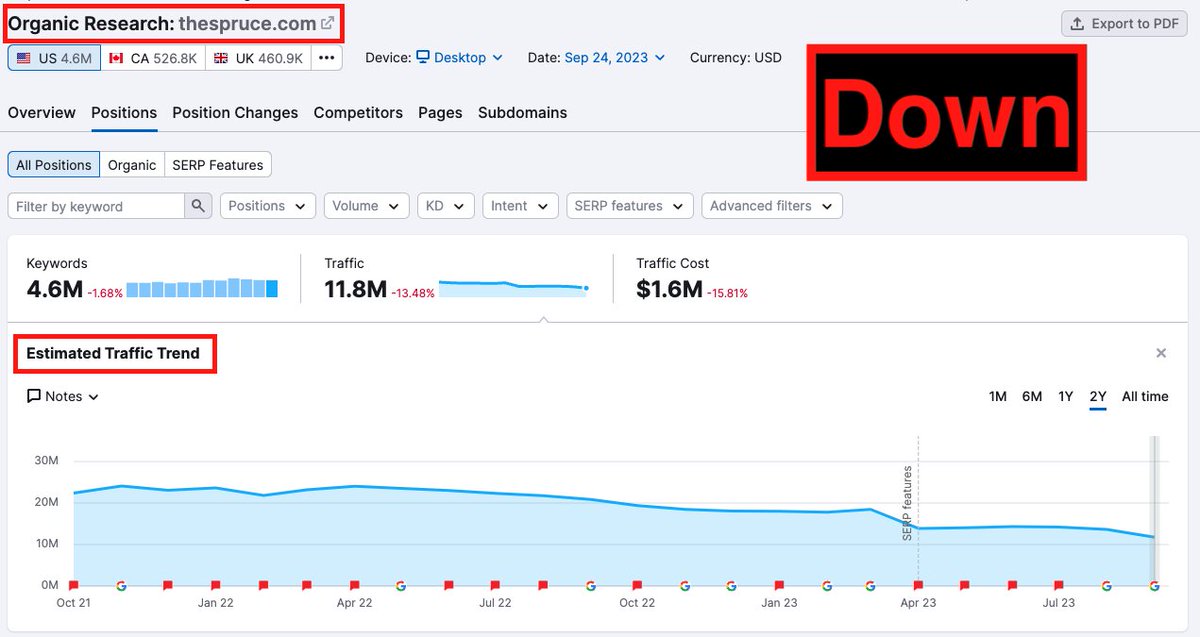The width and height of the screenshot is (1200, 637).
Task: Open the SERP features filter dropdown
Action: coord(630,206)
